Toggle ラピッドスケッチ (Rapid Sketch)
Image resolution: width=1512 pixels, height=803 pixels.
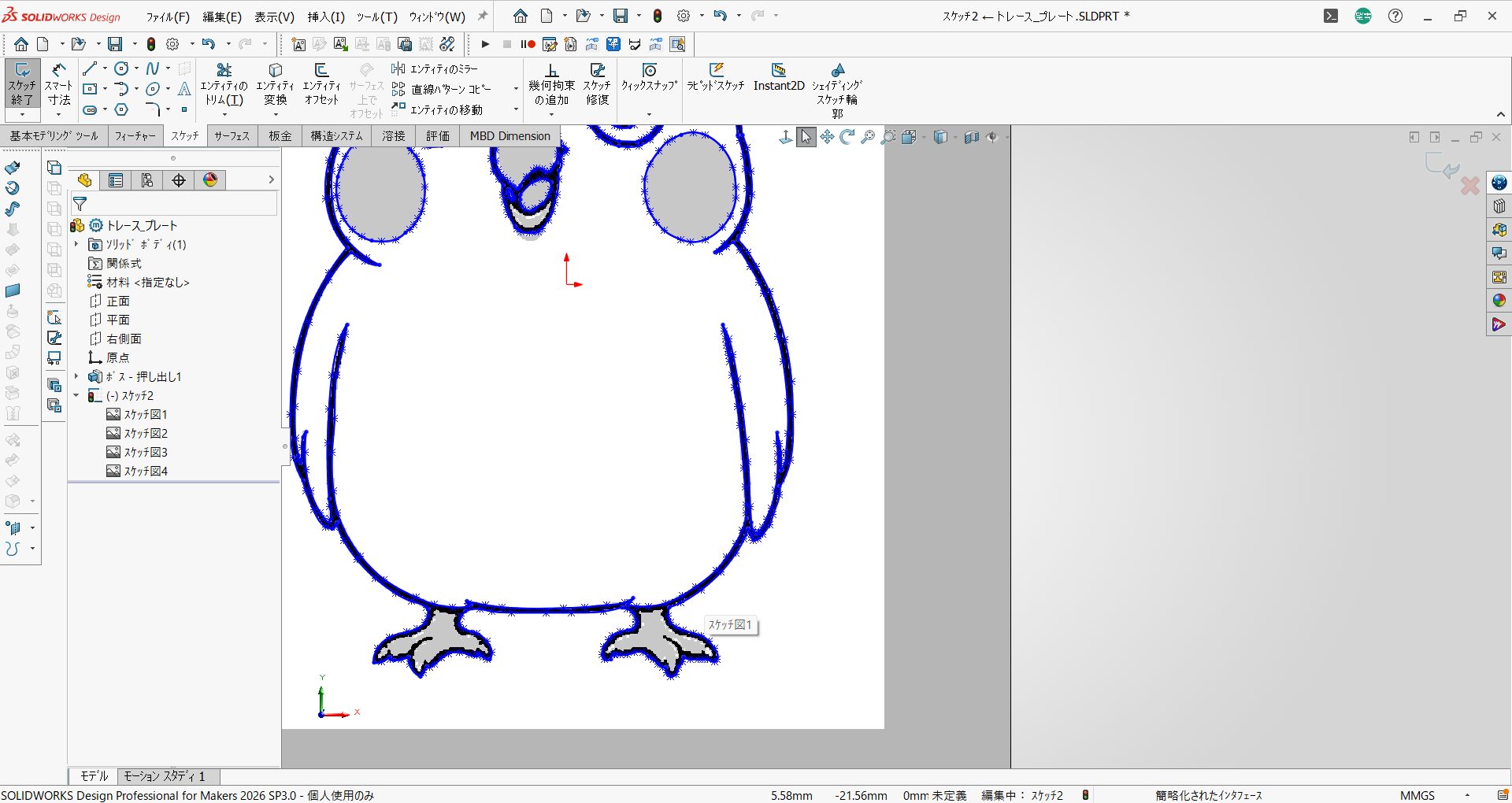pyautogui.click(x=715, y=78)
